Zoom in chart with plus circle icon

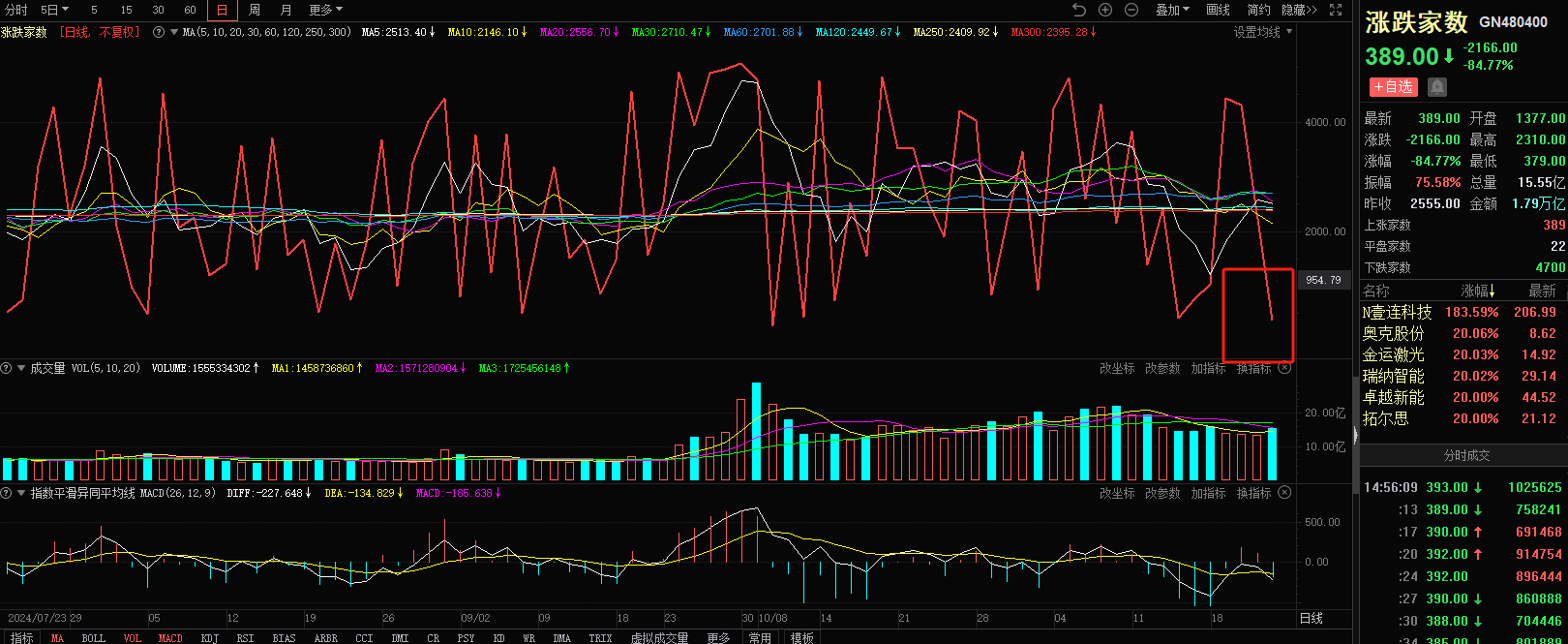pos(1105,10)
